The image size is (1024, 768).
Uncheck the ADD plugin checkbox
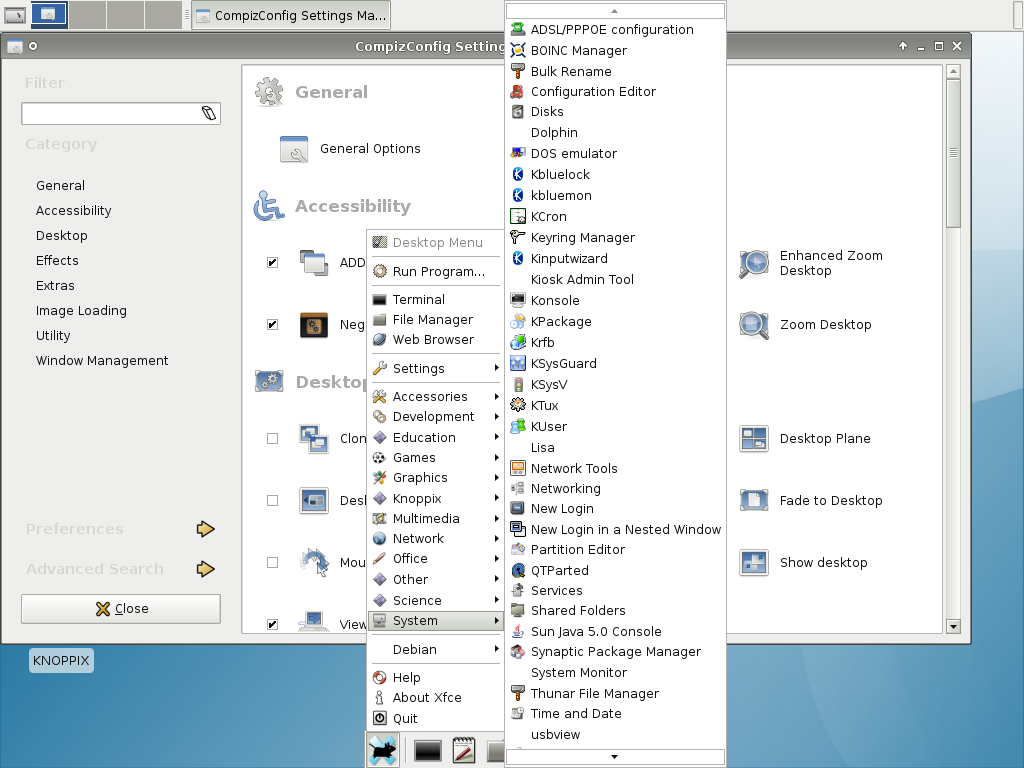tap(272, 263)
